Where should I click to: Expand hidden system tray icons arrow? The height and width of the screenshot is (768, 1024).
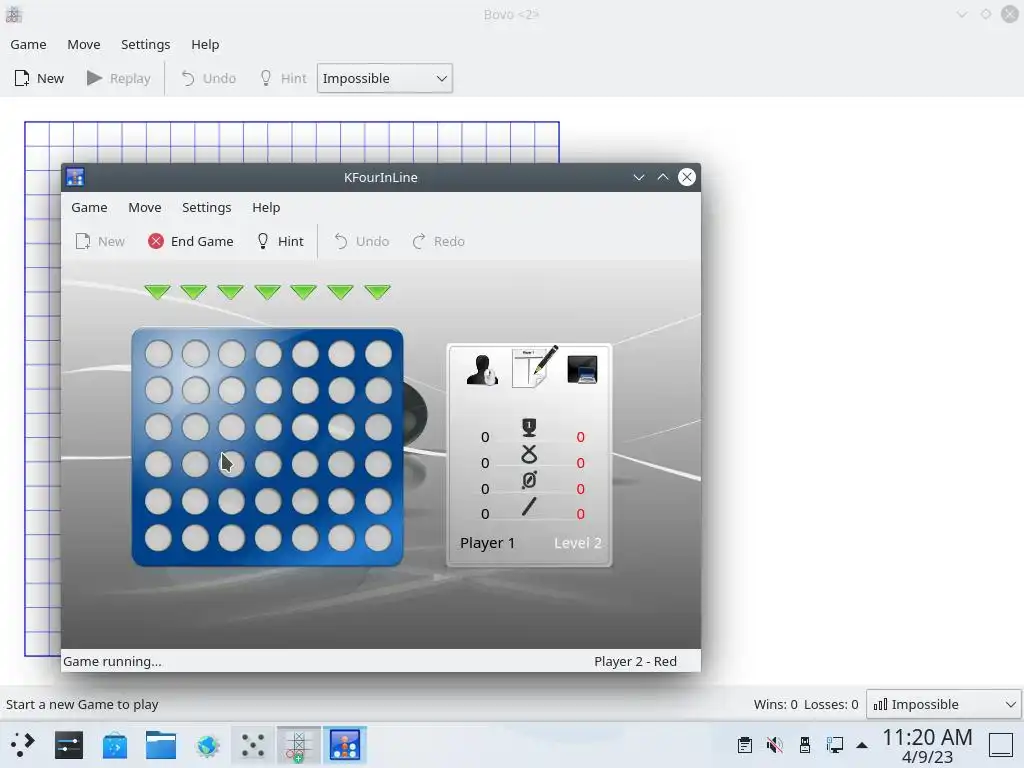click(862, 744)
